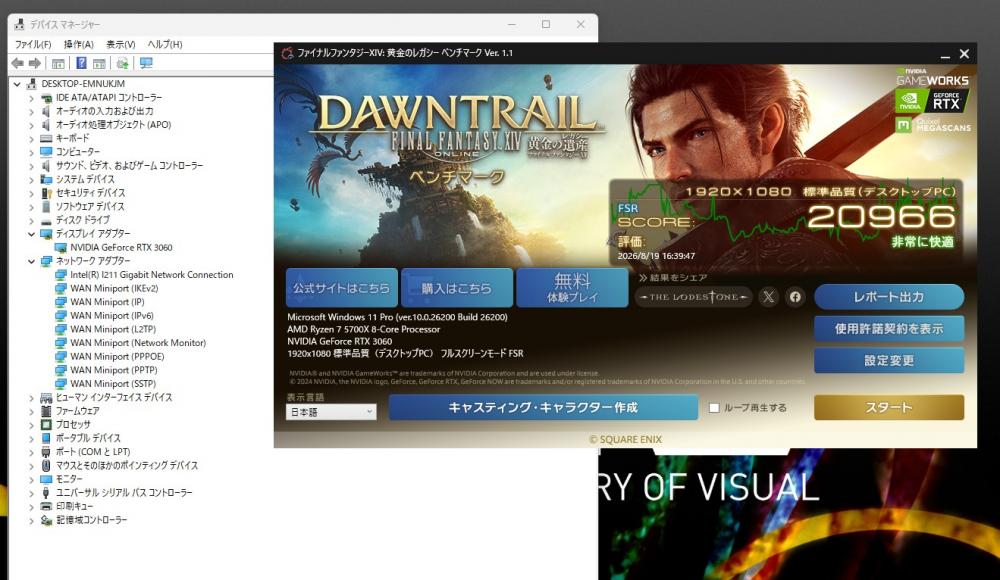Select WAN Miniport (L2TP) entry

coord(113,329)
